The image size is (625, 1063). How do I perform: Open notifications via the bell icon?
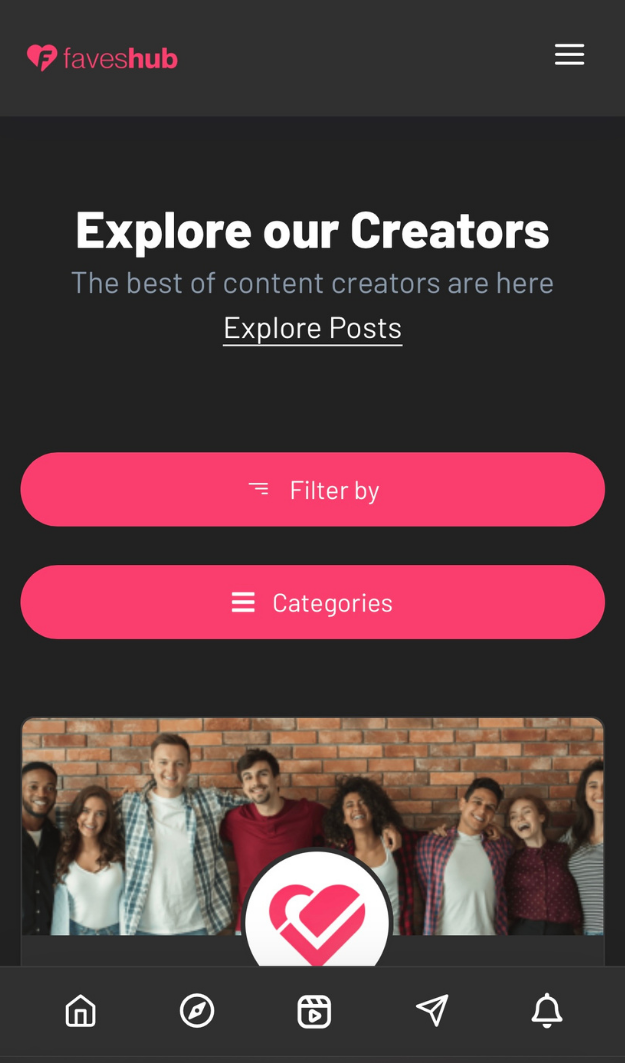546,1011
